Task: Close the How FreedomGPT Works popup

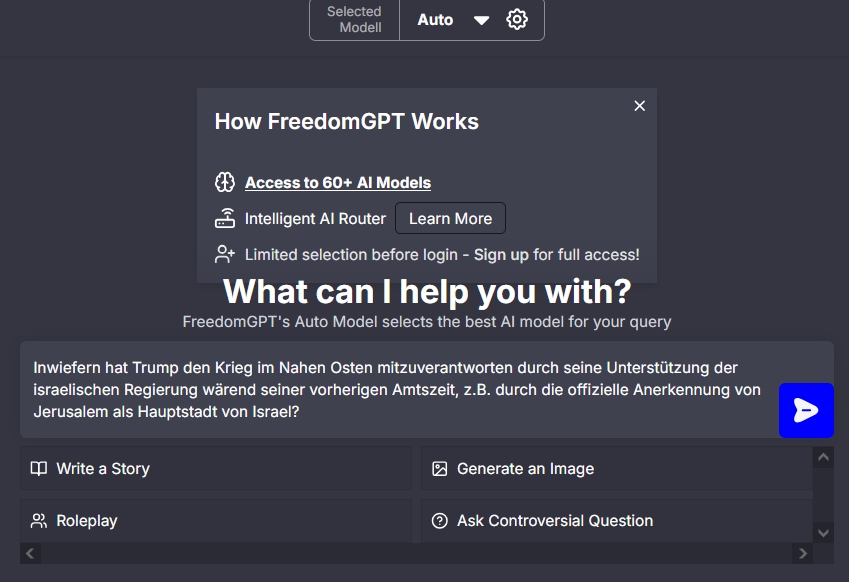Action: (x=640, y=106)
